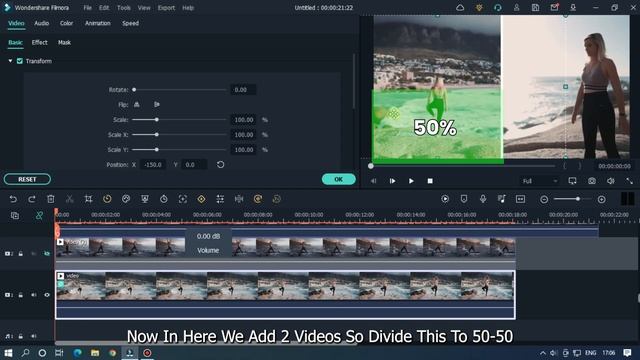The image size is (640, 360).
Task: Open the Edit adjustment sliders icon
Action: pos(220,199)
